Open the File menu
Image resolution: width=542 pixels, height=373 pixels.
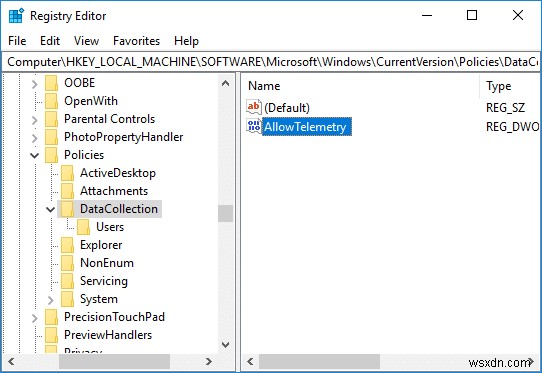point(17,41)
